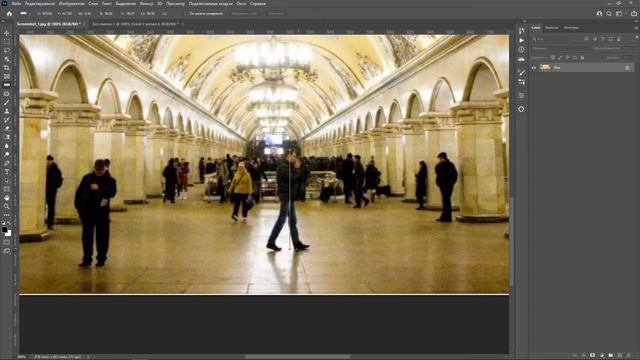Select the Pen tool
Image resolution: width=640 pixels, height=360 pixels.
(7, 163)
